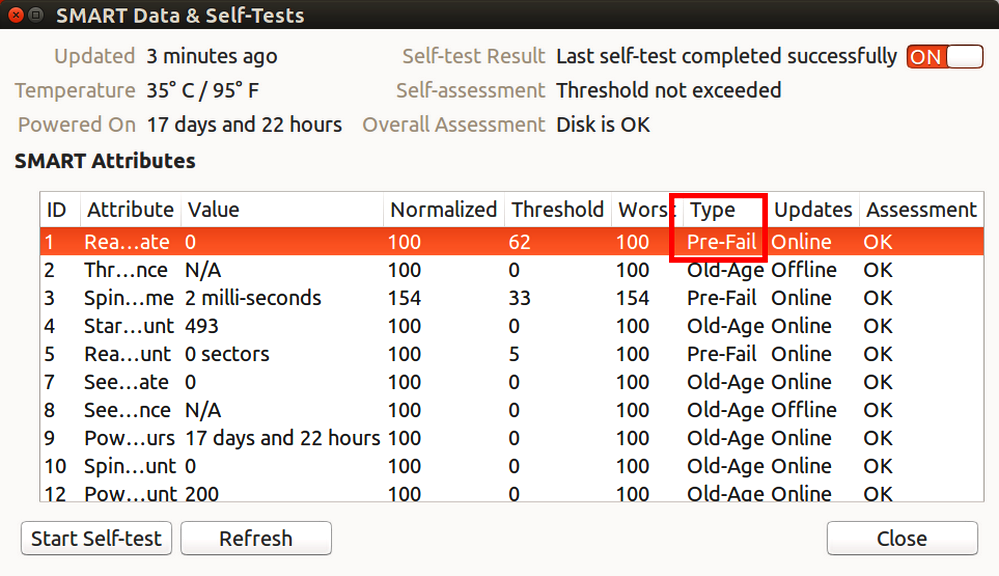Select attribute row ID 2 Offline

click(512, 270)
